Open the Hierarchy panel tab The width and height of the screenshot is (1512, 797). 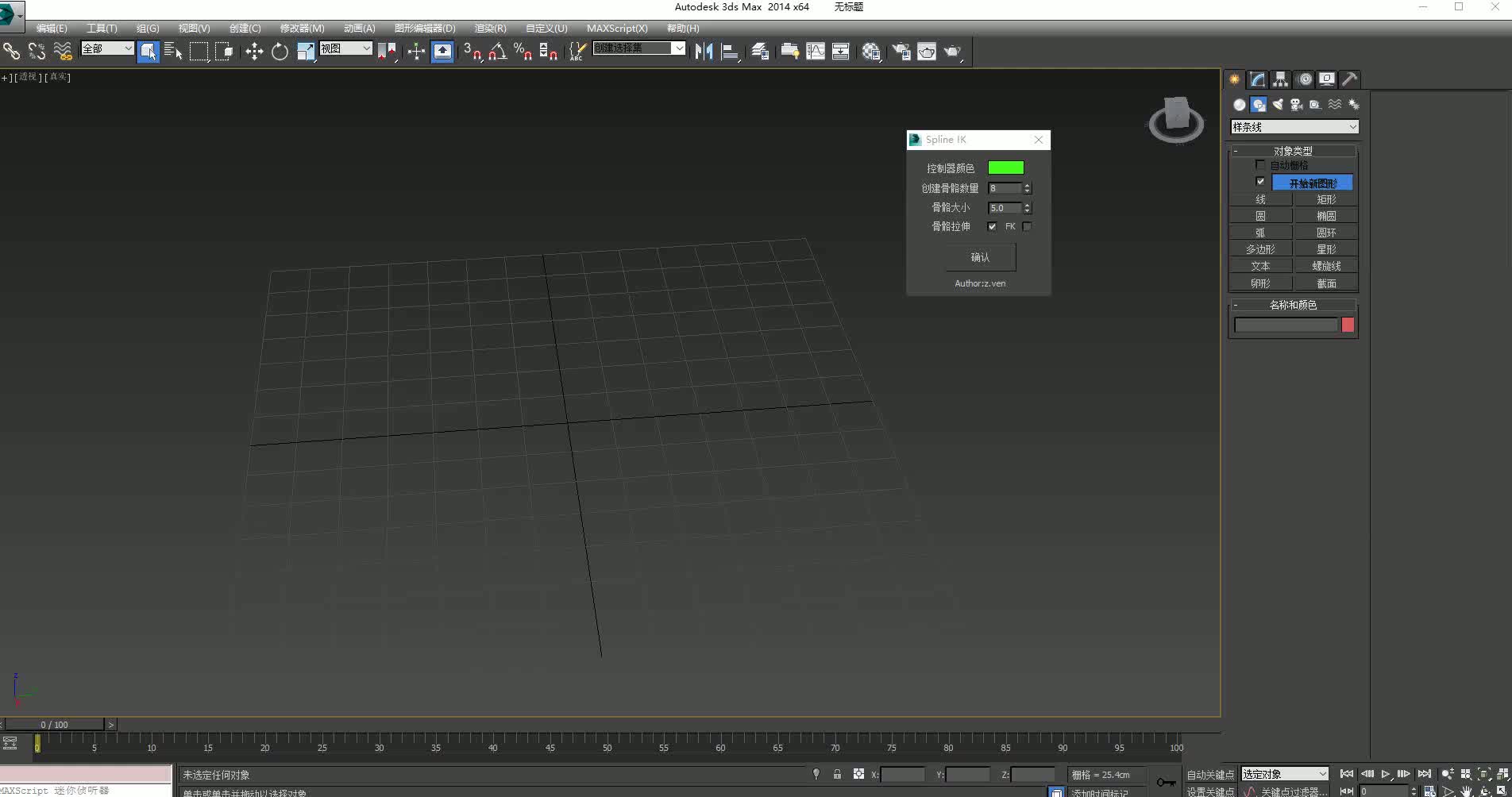(x=1280, y=79)
